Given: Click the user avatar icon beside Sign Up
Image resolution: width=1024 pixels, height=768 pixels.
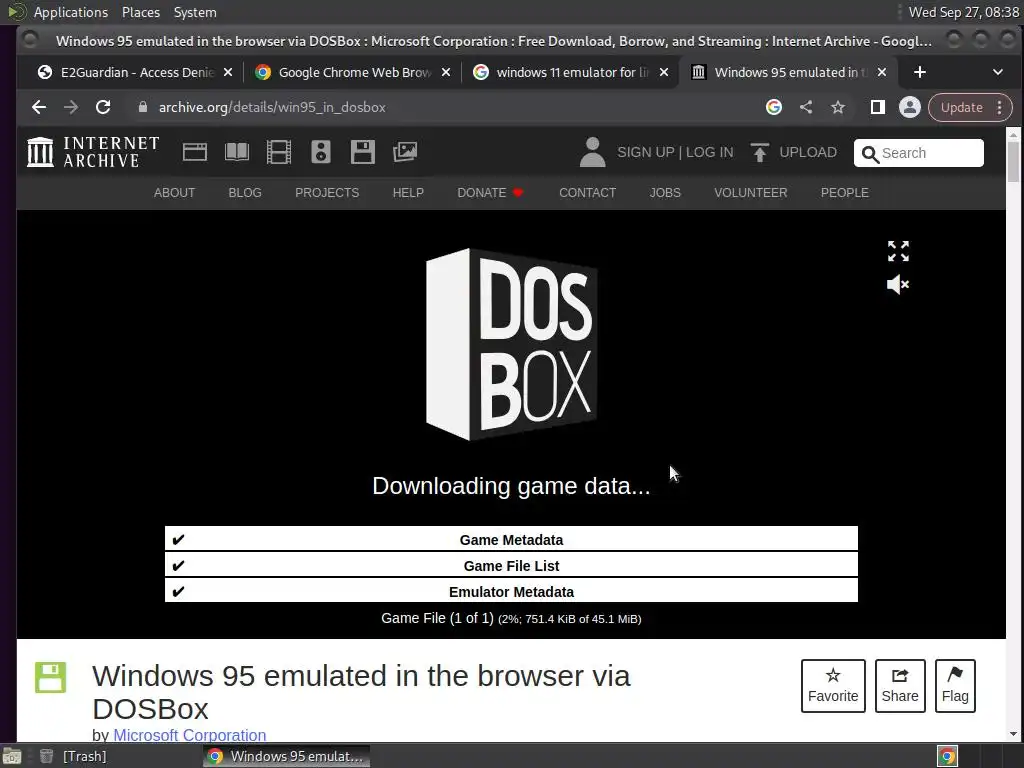Looking at the screenshot, I should tap(592, 152).
